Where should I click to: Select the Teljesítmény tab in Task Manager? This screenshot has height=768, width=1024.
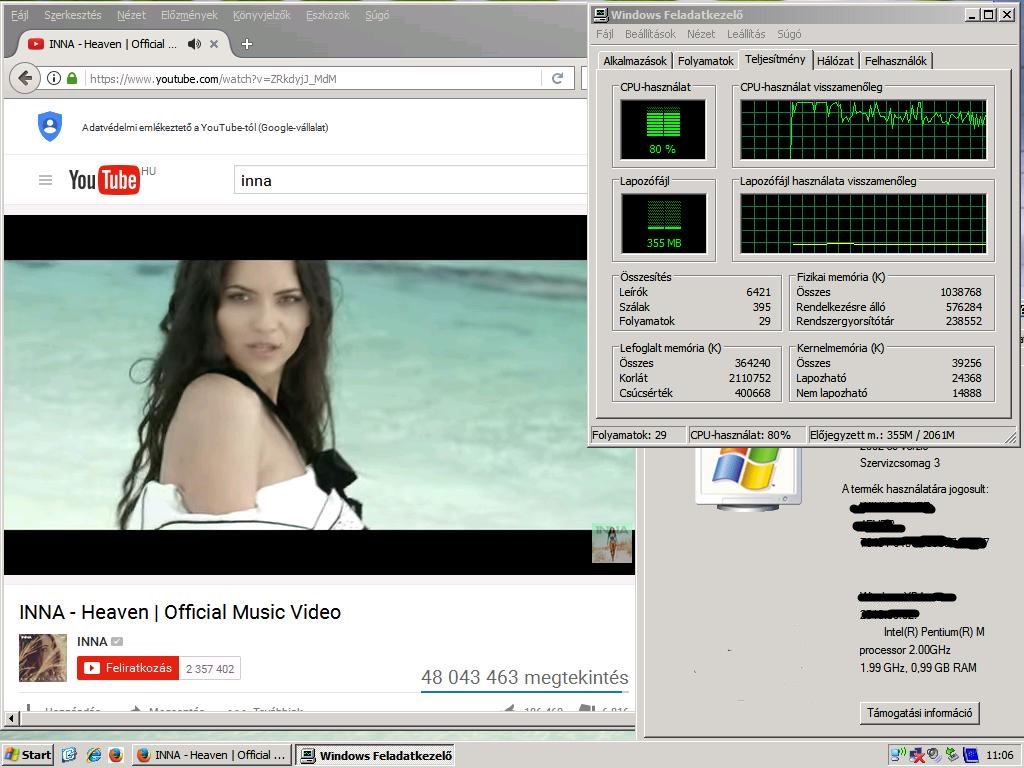coord(775,59)
